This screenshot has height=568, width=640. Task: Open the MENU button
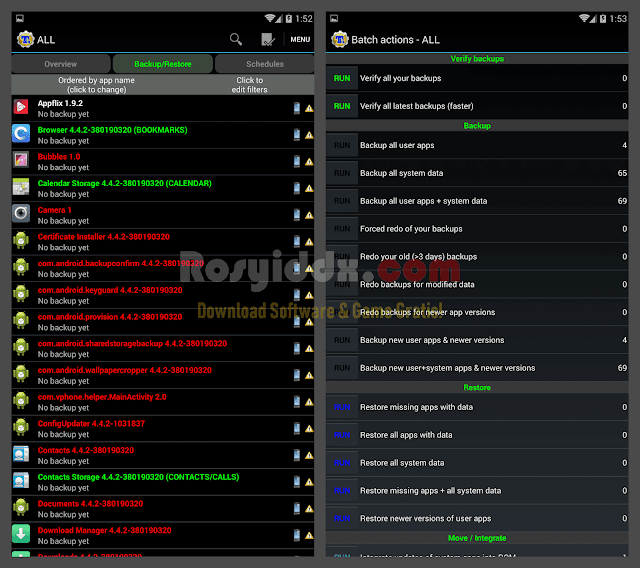(x=300, y=40)
